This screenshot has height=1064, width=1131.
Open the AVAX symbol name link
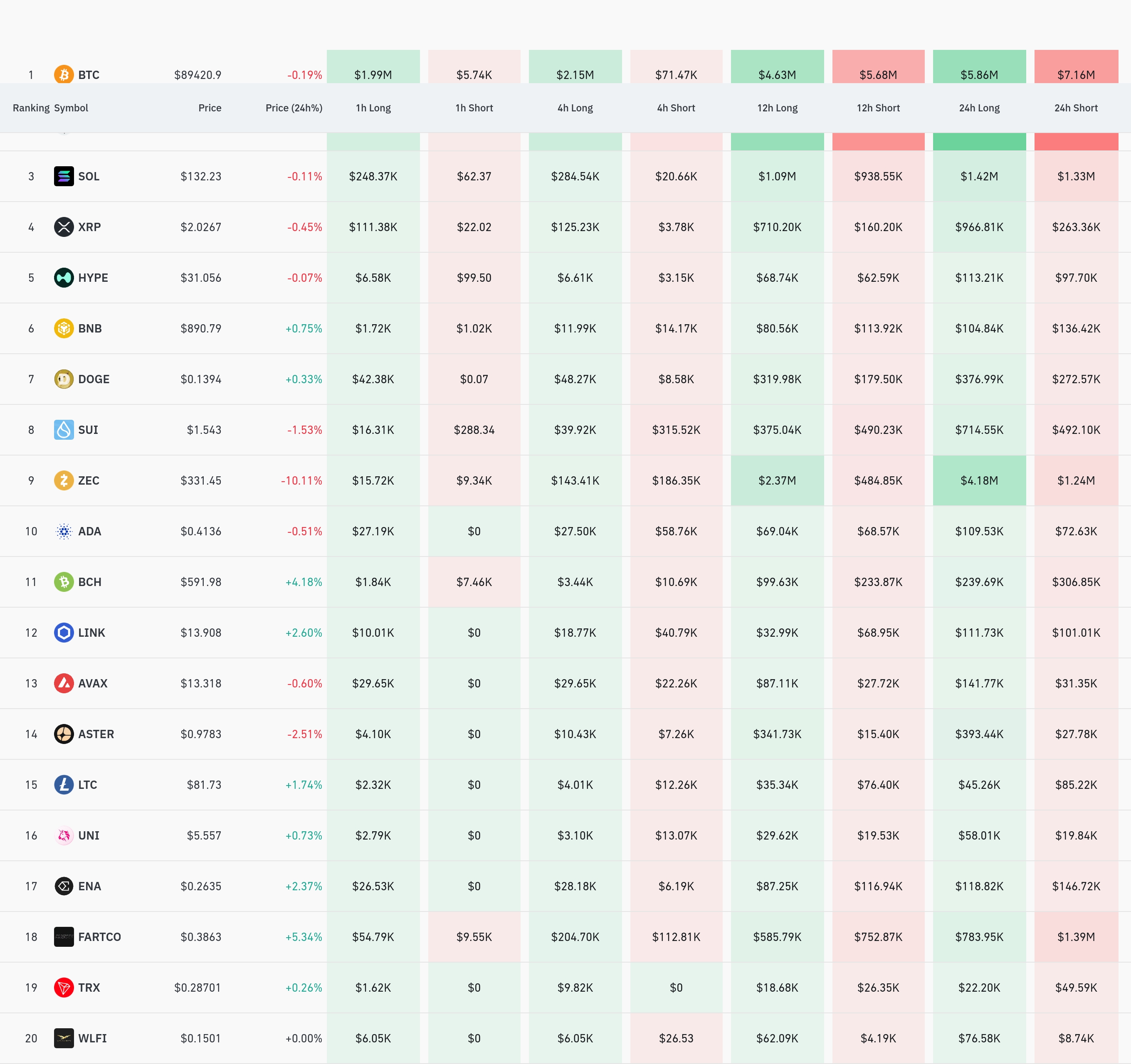93,684
